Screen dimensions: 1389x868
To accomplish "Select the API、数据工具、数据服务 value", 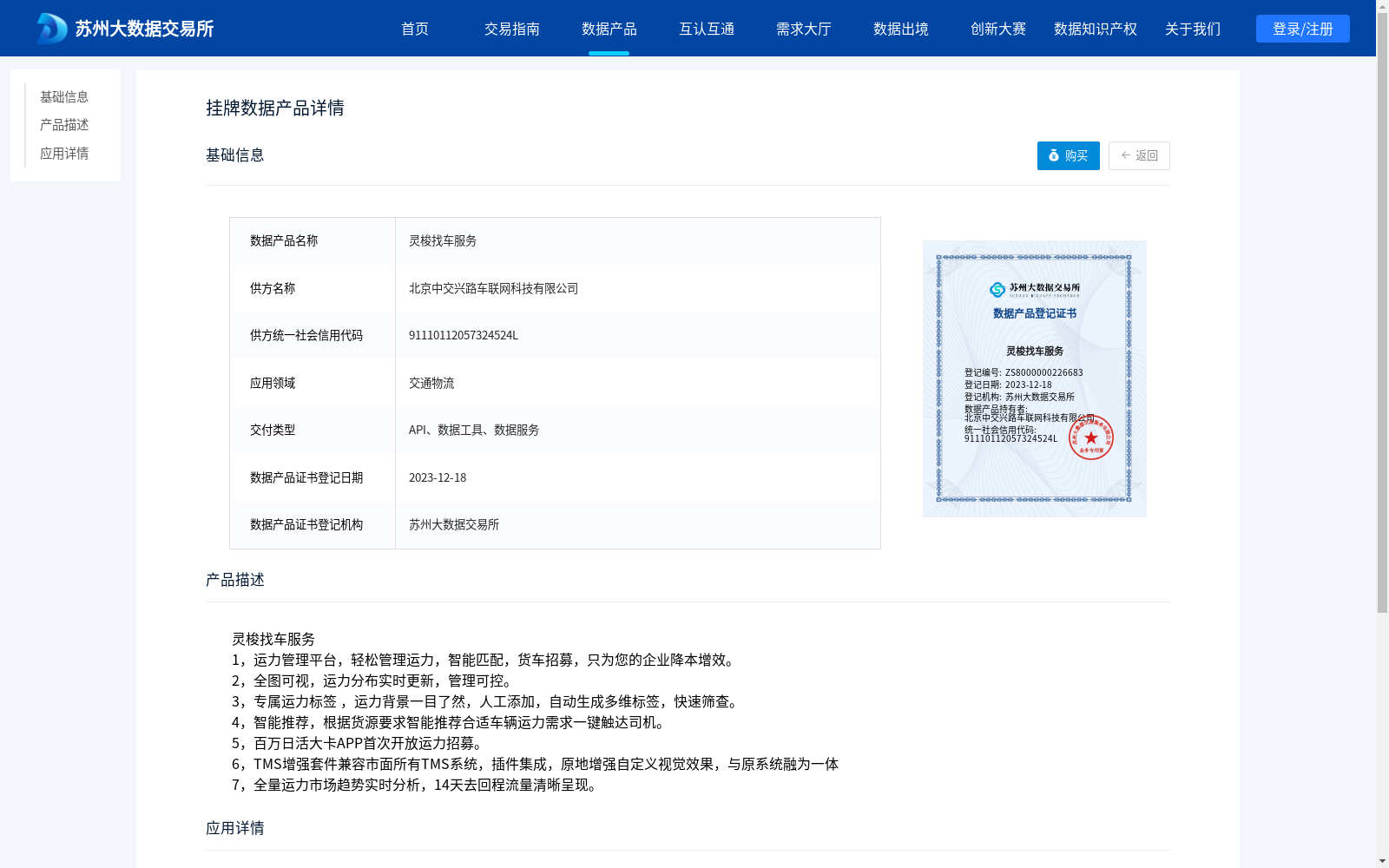I will click(474, 430).
